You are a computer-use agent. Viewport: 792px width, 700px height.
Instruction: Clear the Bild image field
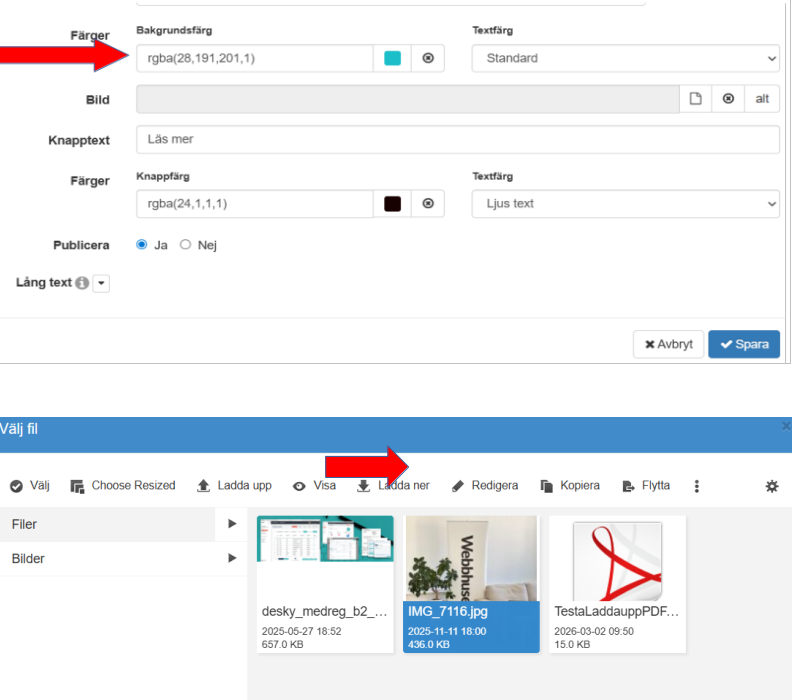click(728, 99)
